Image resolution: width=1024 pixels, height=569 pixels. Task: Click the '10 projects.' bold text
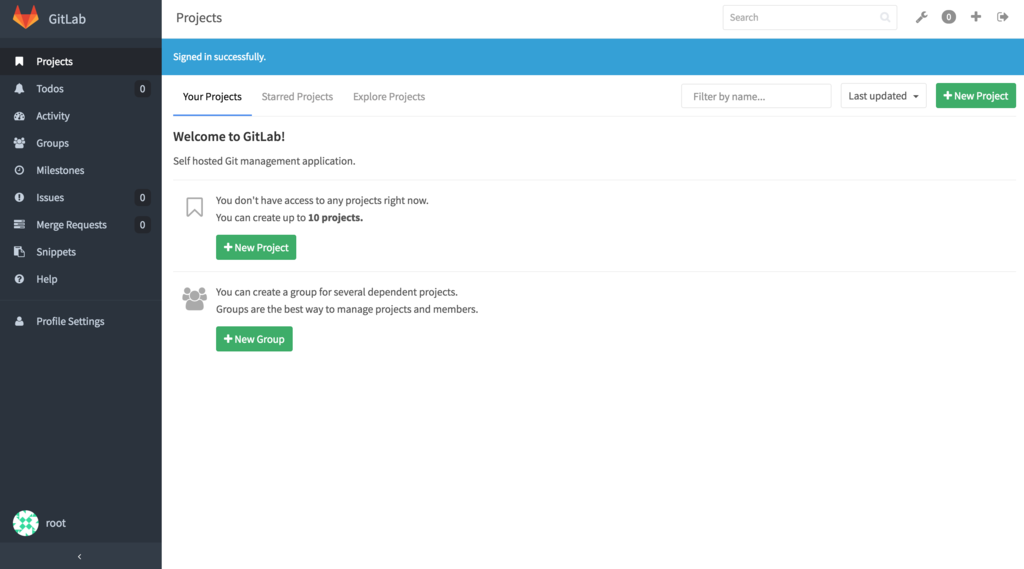(x=335, y=218)
